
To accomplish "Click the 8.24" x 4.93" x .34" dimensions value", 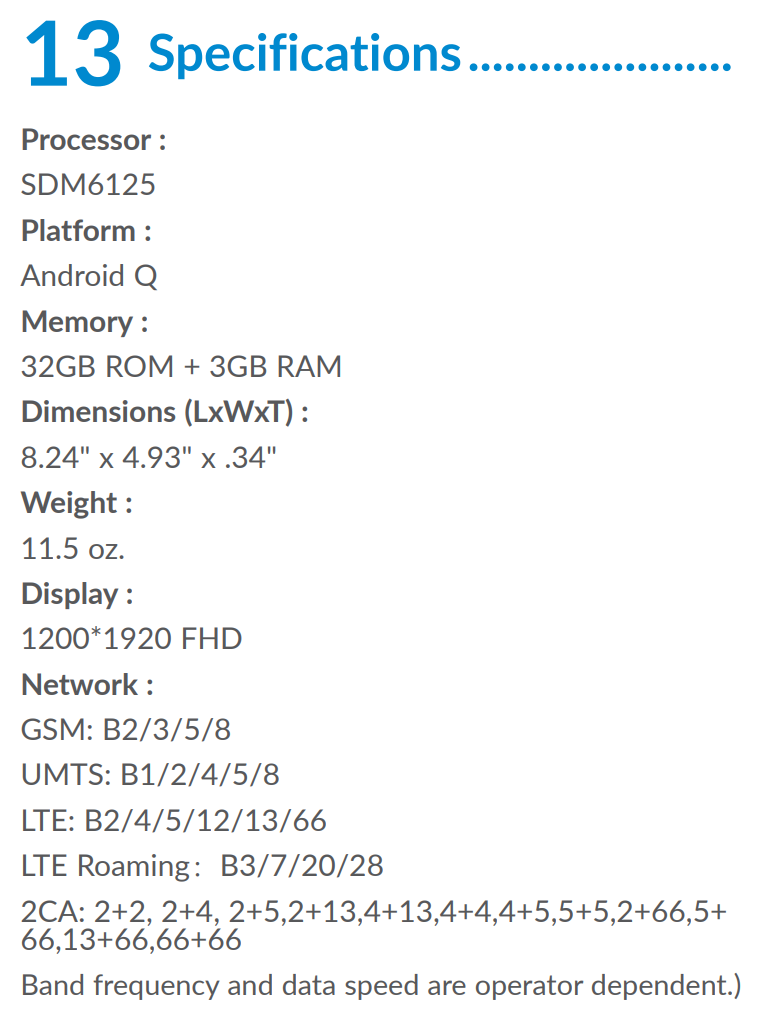I will [149, 458].
